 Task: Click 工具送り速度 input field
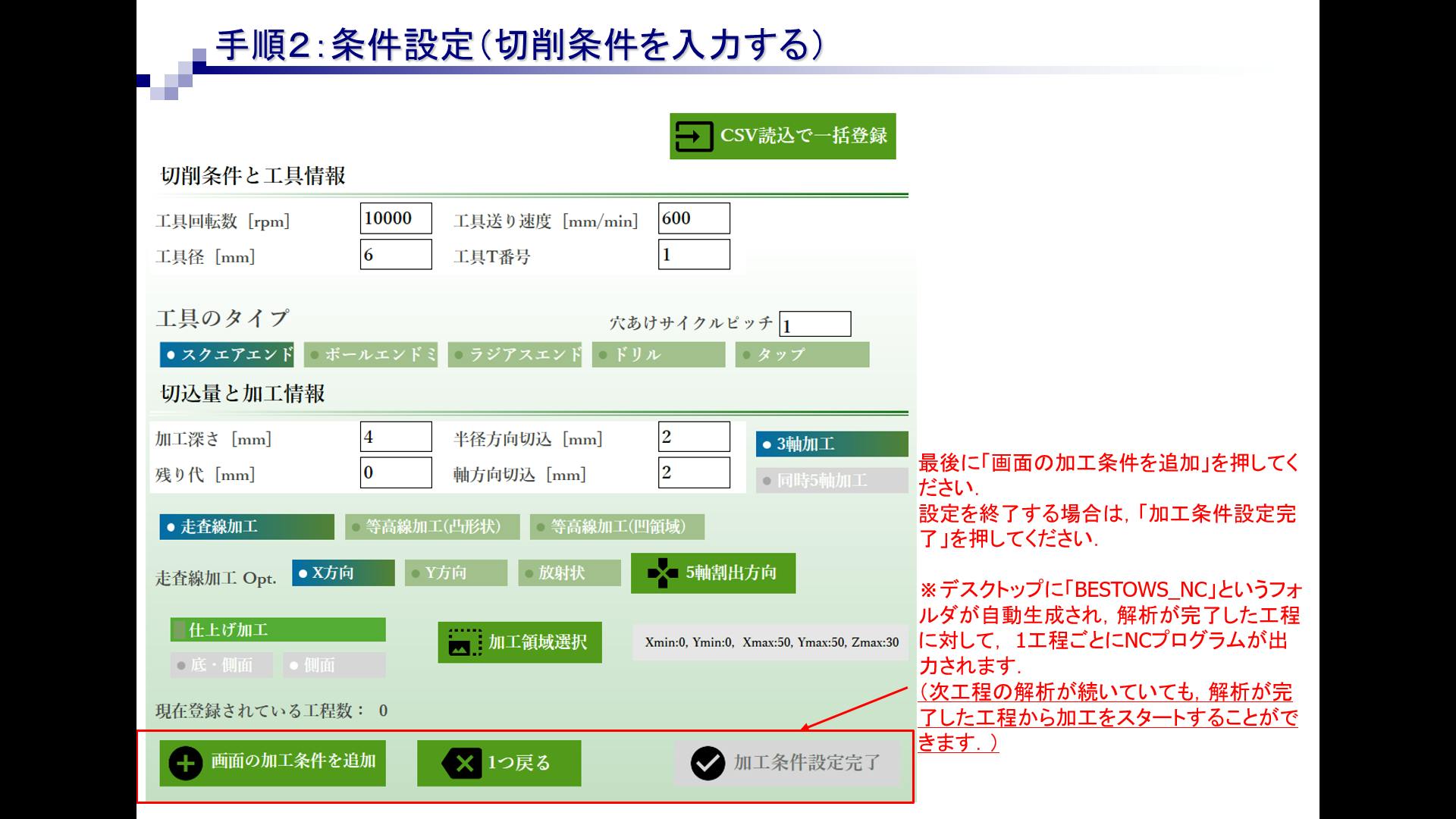(x=693, y=218)
